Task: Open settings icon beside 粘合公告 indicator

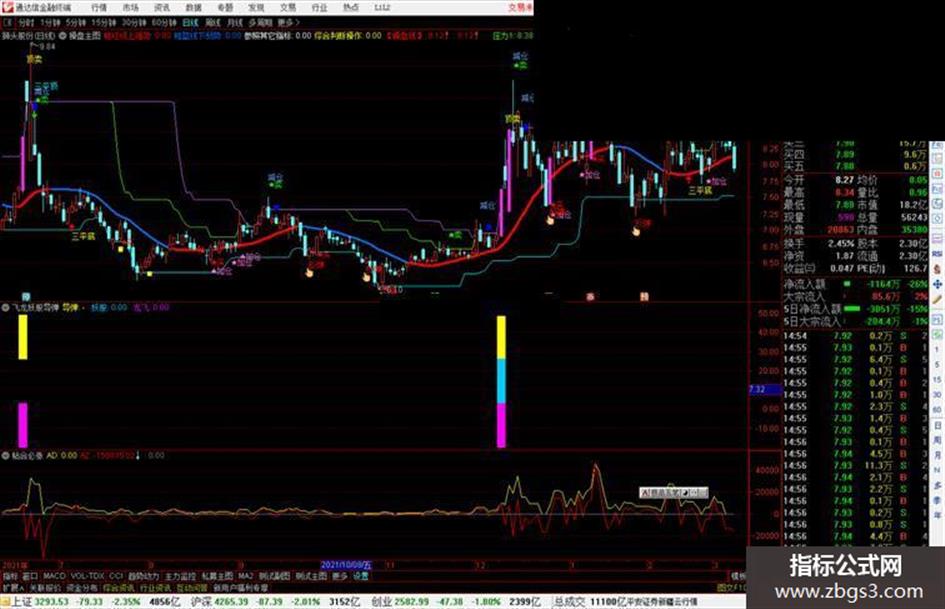Action: click(5, 456)
